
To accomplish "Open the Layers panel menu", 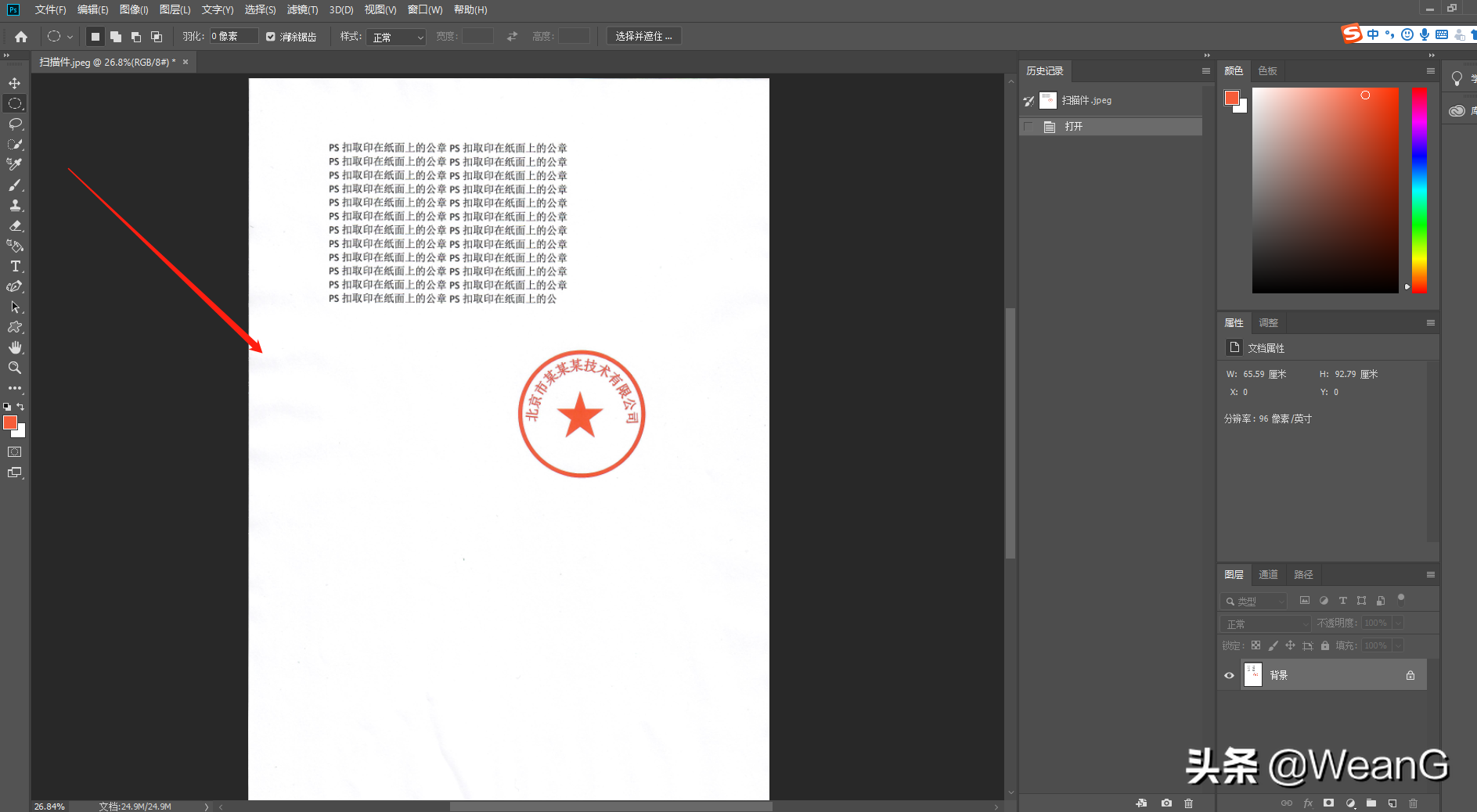I will coord(1431,574).
